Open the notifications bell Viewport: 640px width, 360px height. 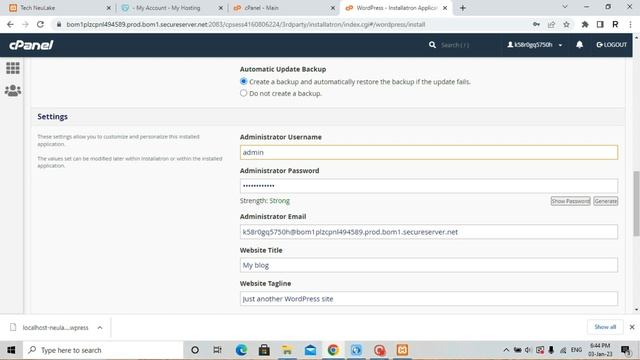579,44
